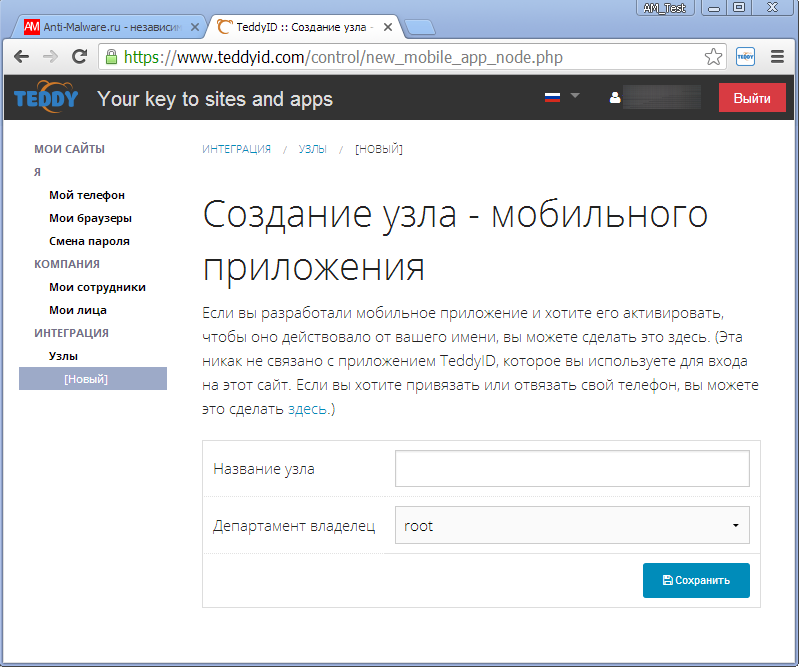This screenshot has height=667, width=799.
Task: Click the Я sidebar heading
Action: pos(37,172)
